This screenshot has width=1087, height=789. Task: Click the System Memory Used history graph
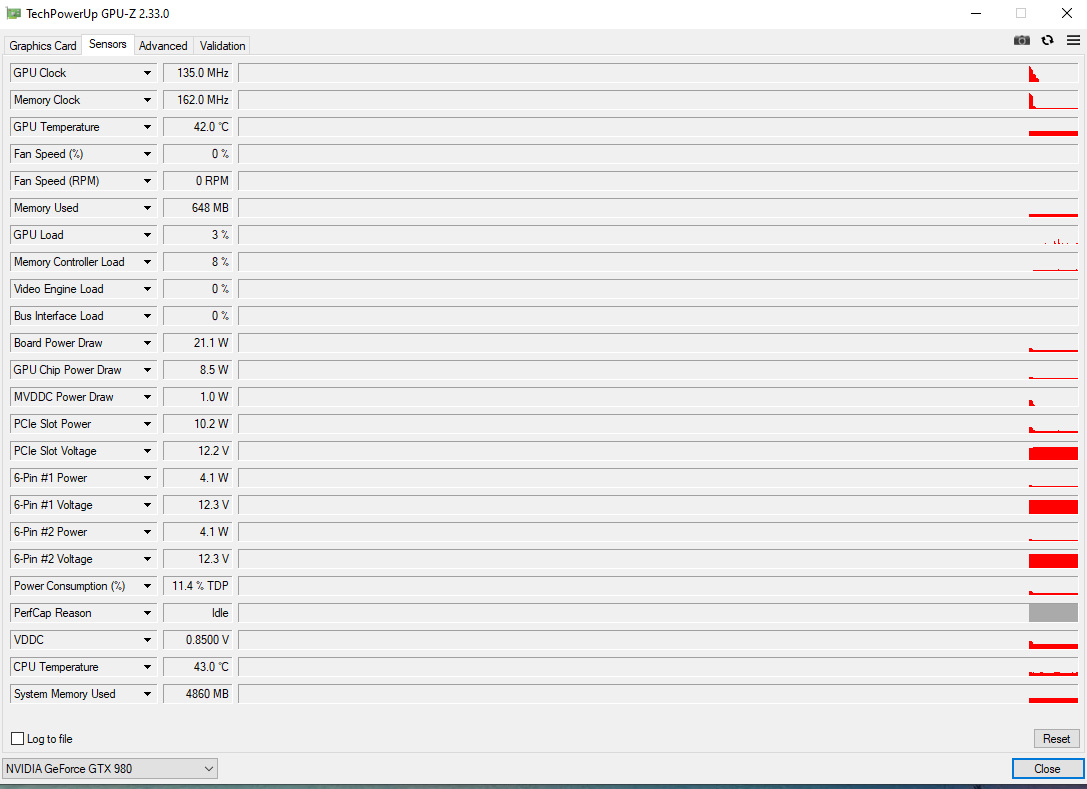[658, 695]
